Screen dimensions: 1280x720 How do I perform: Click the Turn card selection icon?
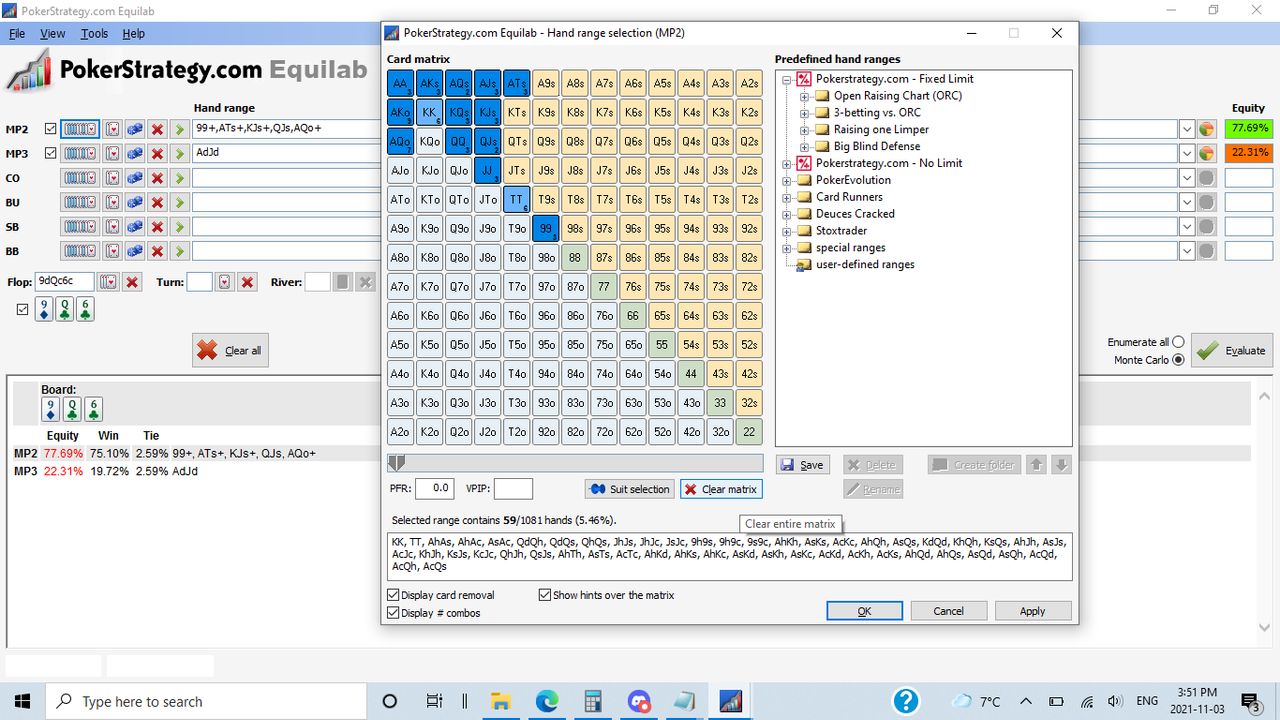[x=224, y=282]
